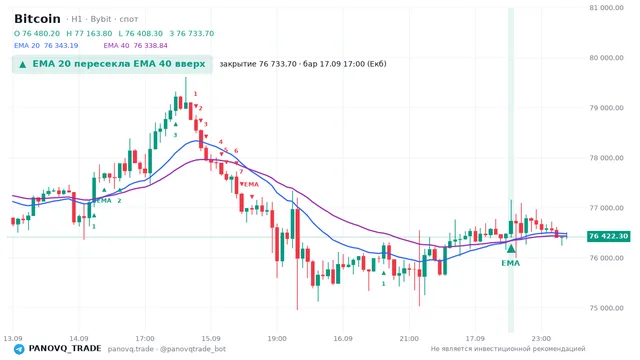The image size is (640, 360).
Task: Click the 78 000.00 price axis label
Action: coord(607,158)
